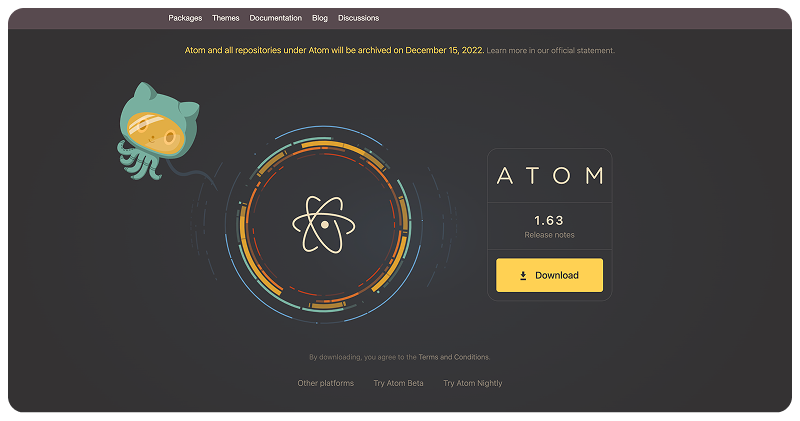Click the yellow Download button
This screenshot has height=421, width=800.
[549, 275]
